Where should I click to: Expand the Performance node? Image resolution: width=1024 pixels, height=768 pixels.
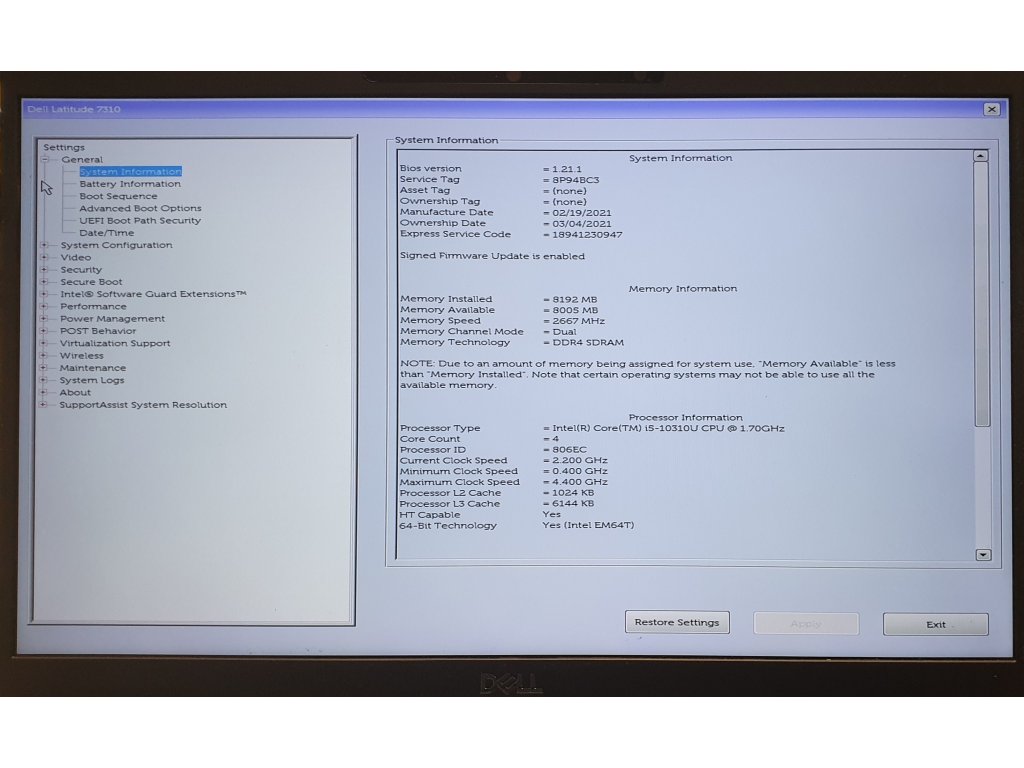[x=44, y=306]
